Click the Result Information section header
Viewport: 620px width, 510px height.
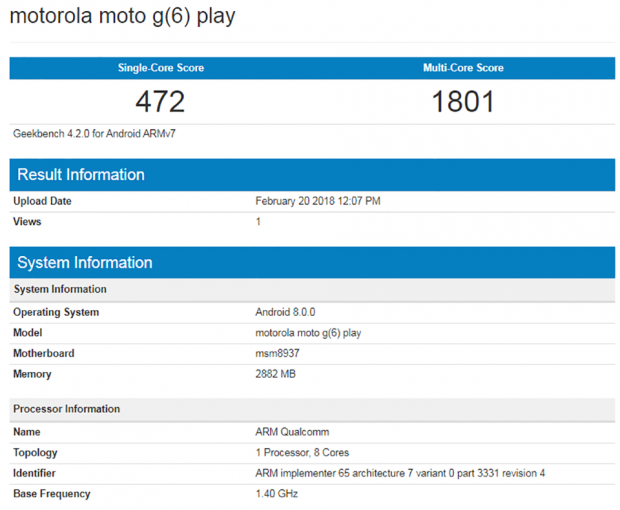[81, 175]
